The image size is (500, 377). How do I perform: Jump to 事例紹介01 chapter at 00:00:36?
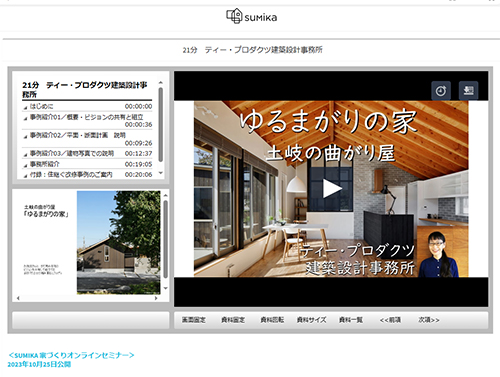coord(88,121)
